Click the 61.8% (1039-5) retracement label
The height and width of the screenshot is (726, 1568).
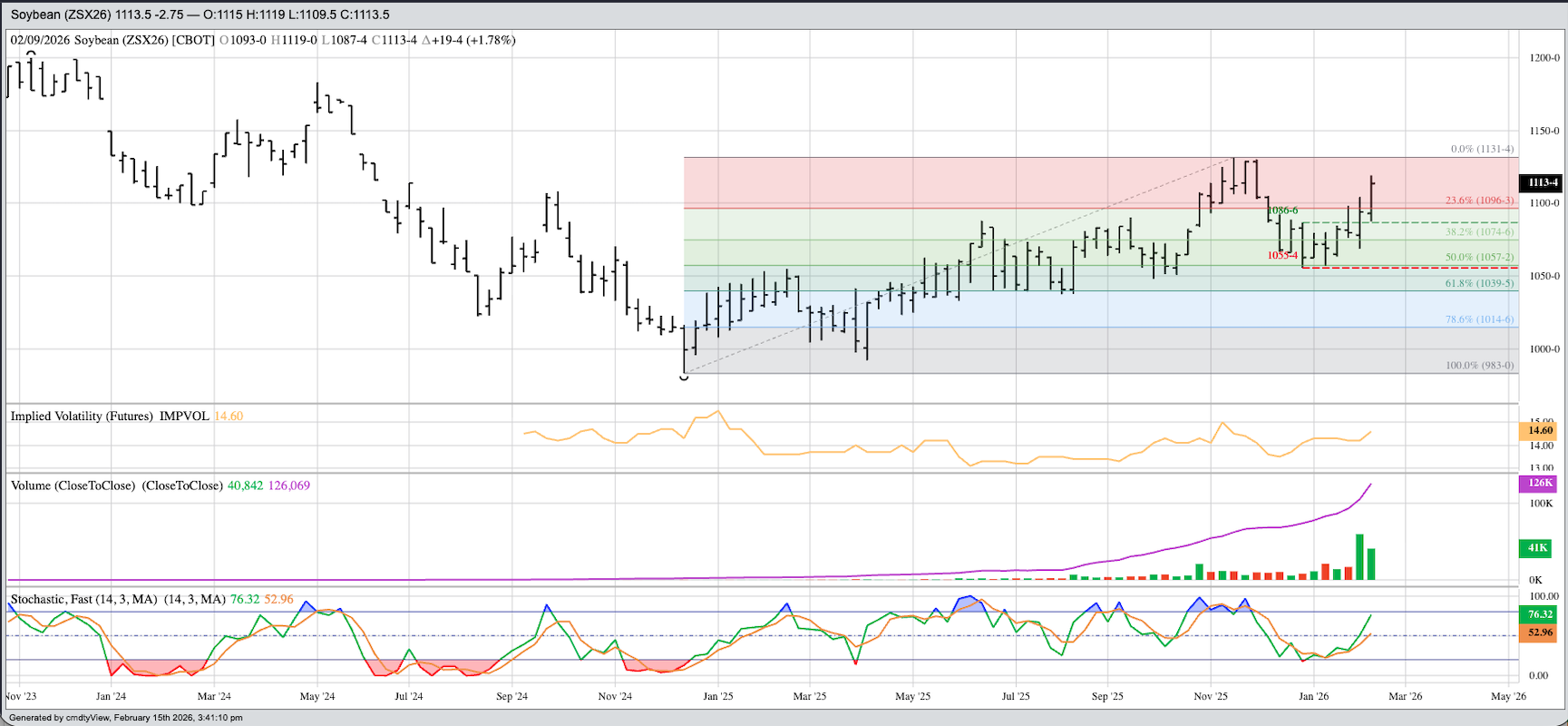(x=1479, y=283)
